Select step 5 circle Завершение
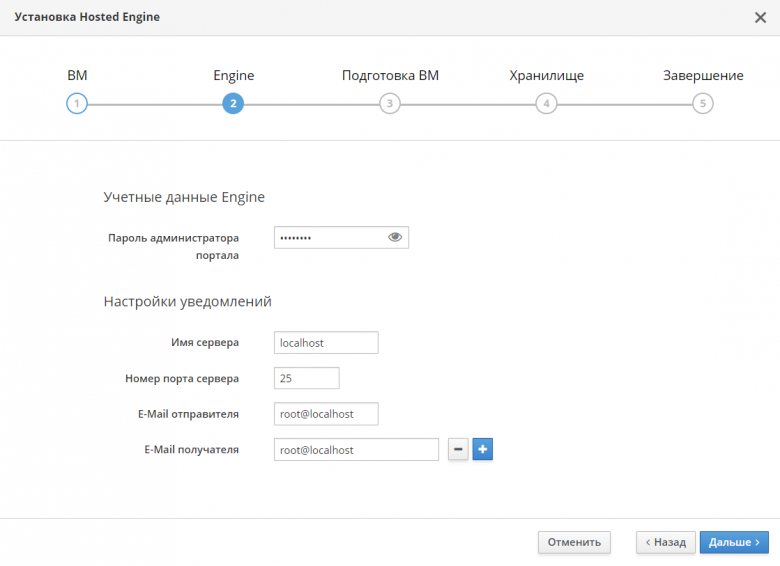Screen dimensions: 780x566 pyautogui.click(x=703, y=103)
